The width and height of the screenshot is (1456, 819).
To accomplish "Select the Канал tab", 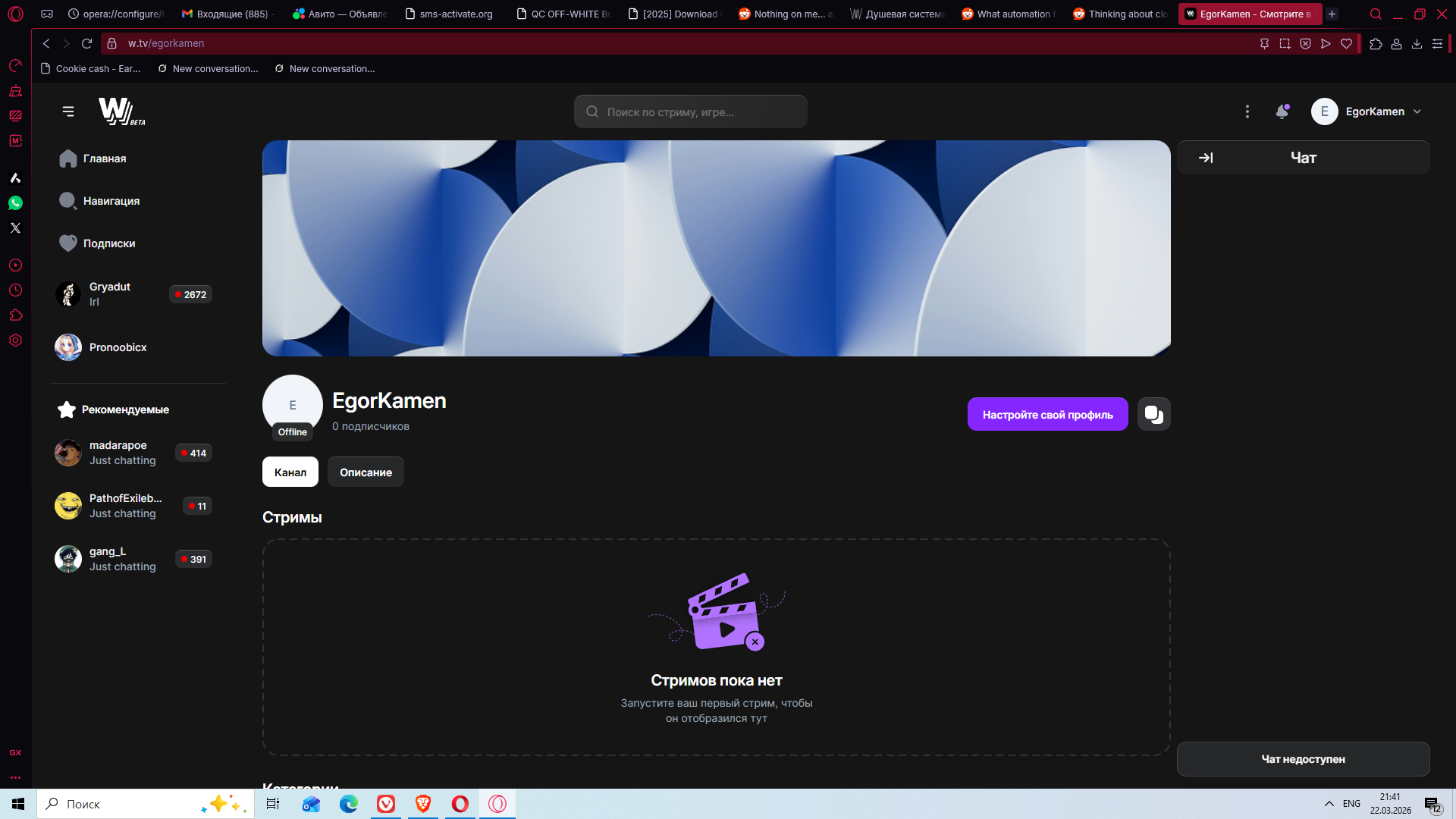I will (290, 472).
